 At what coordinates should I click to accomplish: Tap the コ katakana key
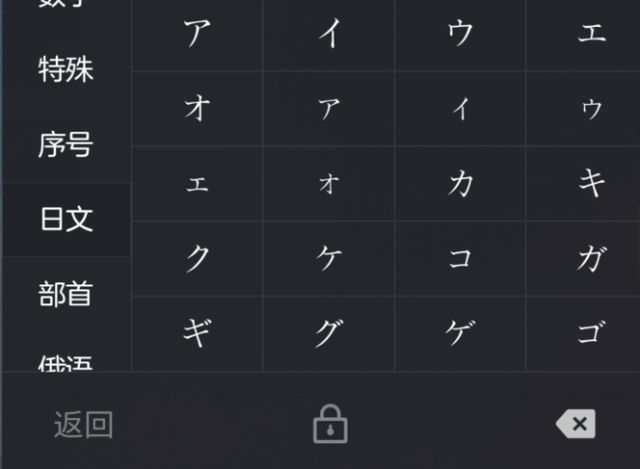coord(460,259)
